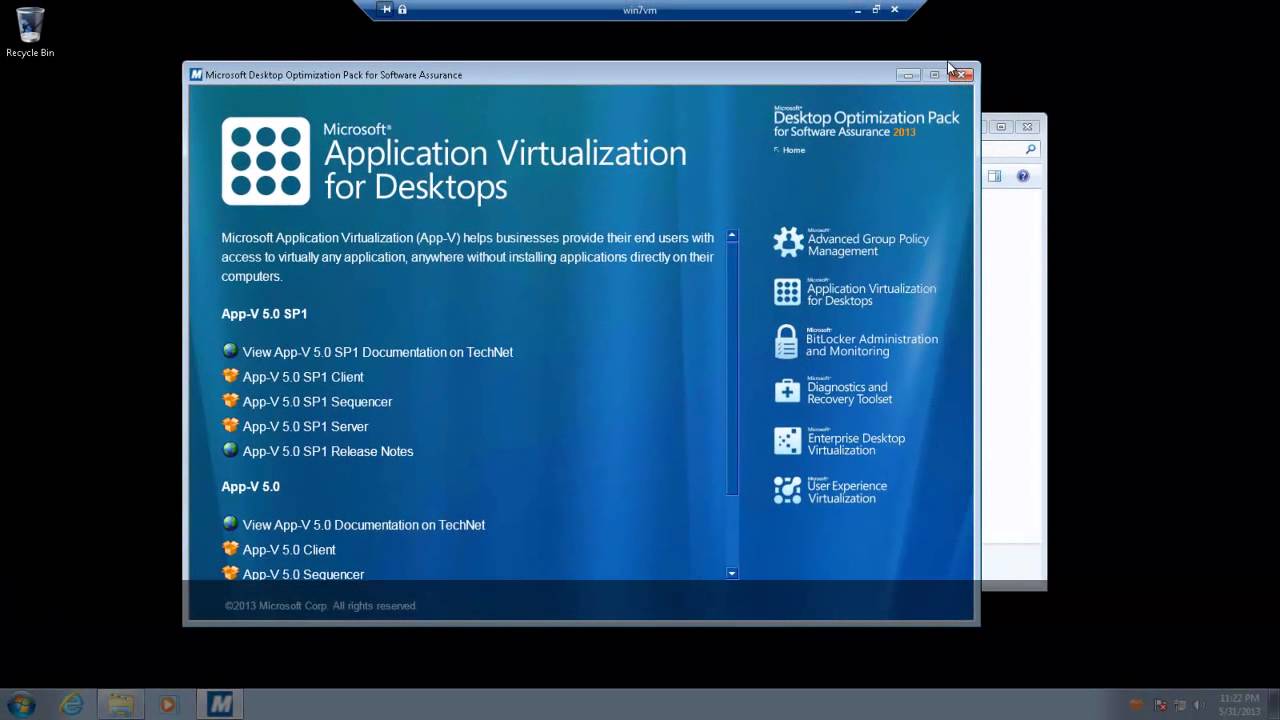Close the background Explorer window

(x=1027, y=127)
